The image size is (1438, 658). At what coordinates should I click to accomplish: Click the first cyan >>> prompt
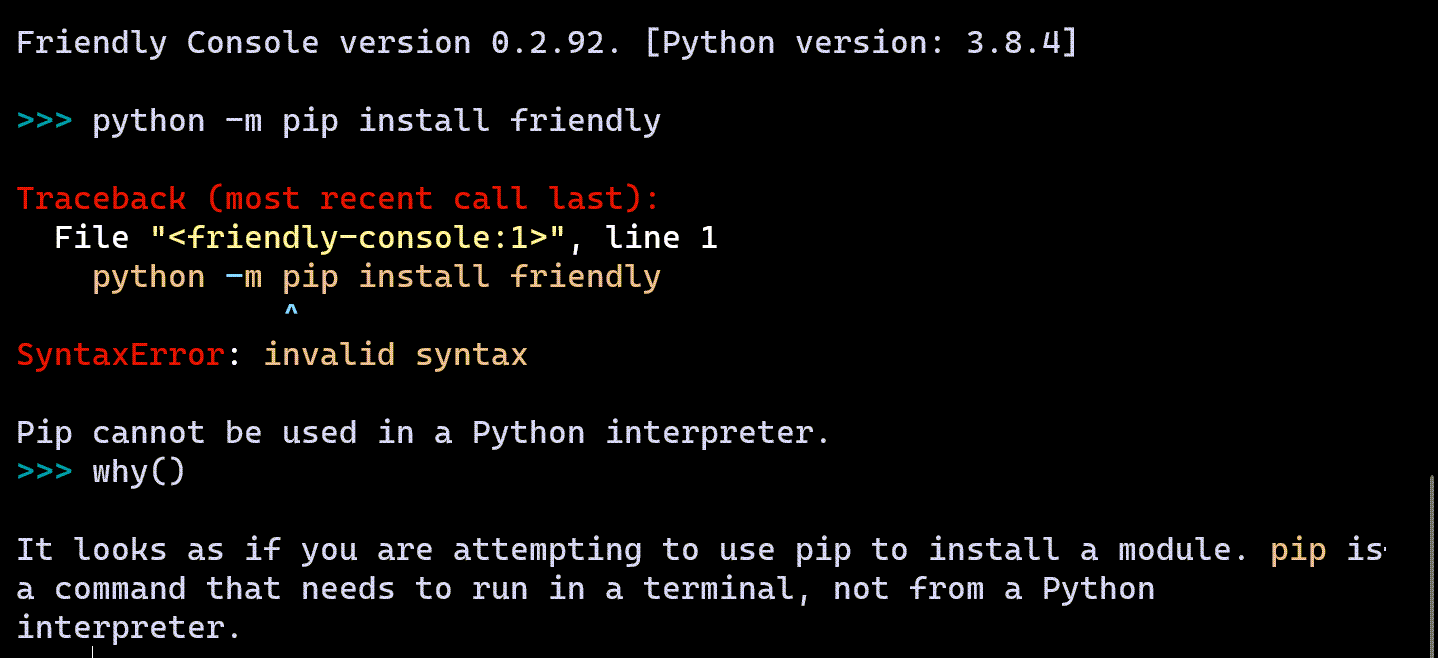click(44, 122)
